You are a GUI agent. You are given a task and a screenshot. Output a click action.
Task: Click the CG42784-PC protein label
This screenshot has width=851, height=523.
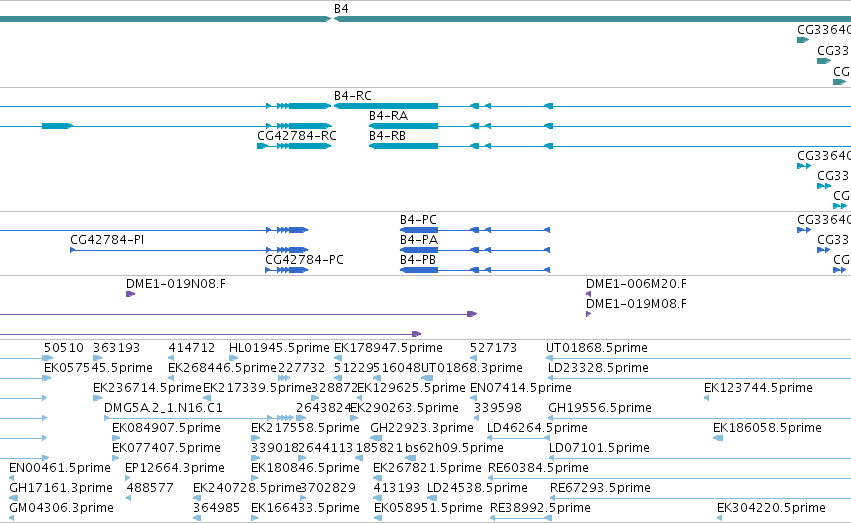304,260
